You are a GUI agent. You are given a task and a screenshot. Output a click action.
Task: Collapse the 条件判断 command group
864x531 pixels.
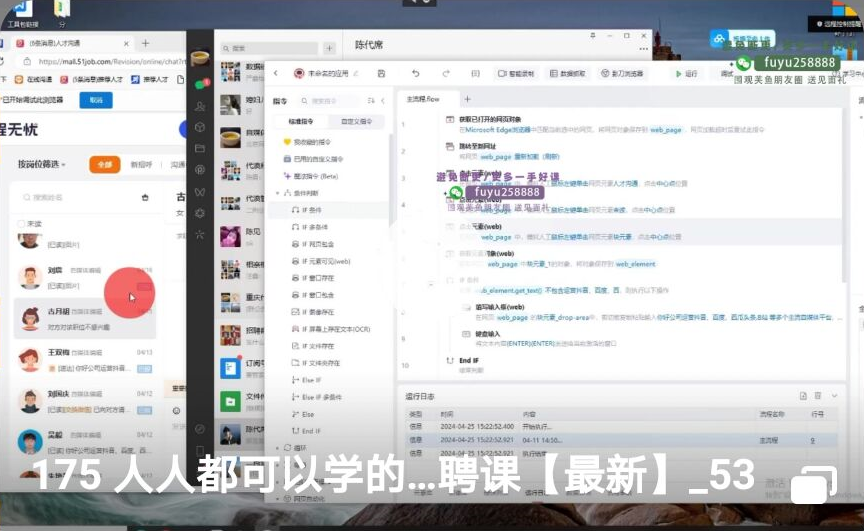[277, 193]
